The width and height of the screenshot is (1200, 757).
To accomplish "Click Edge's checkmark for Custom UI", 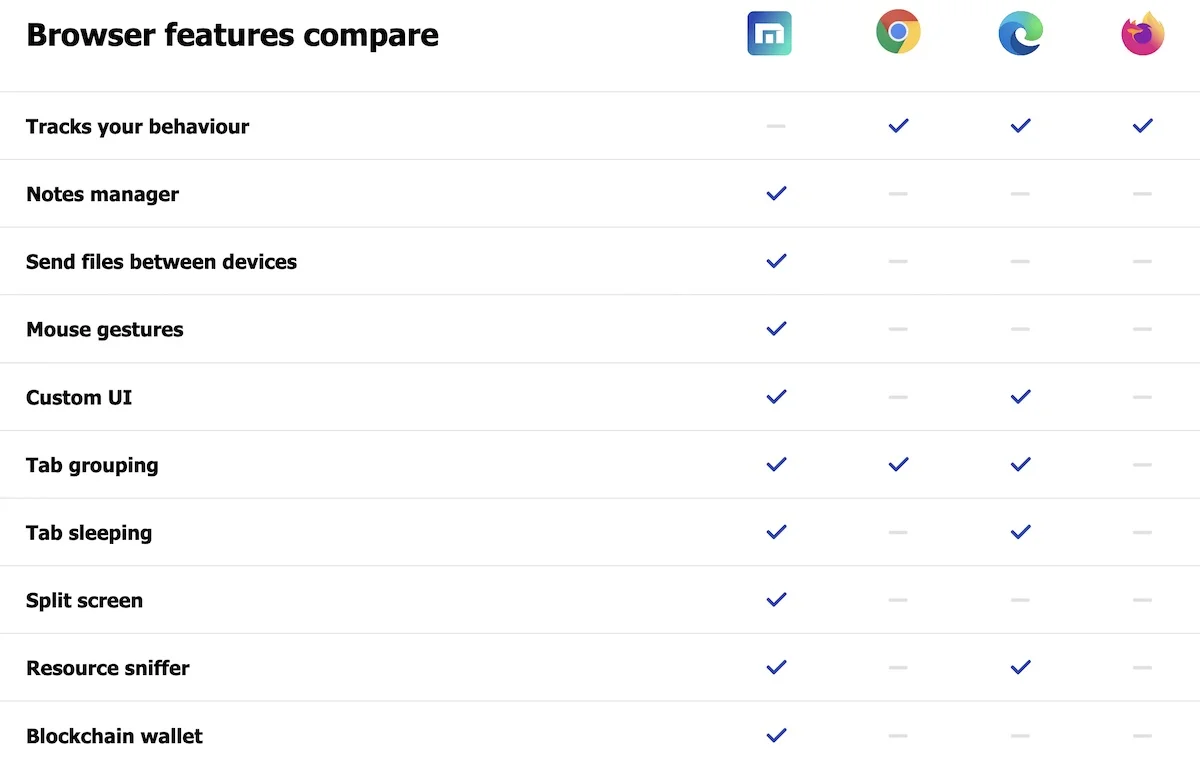I will coord(1020,397).
